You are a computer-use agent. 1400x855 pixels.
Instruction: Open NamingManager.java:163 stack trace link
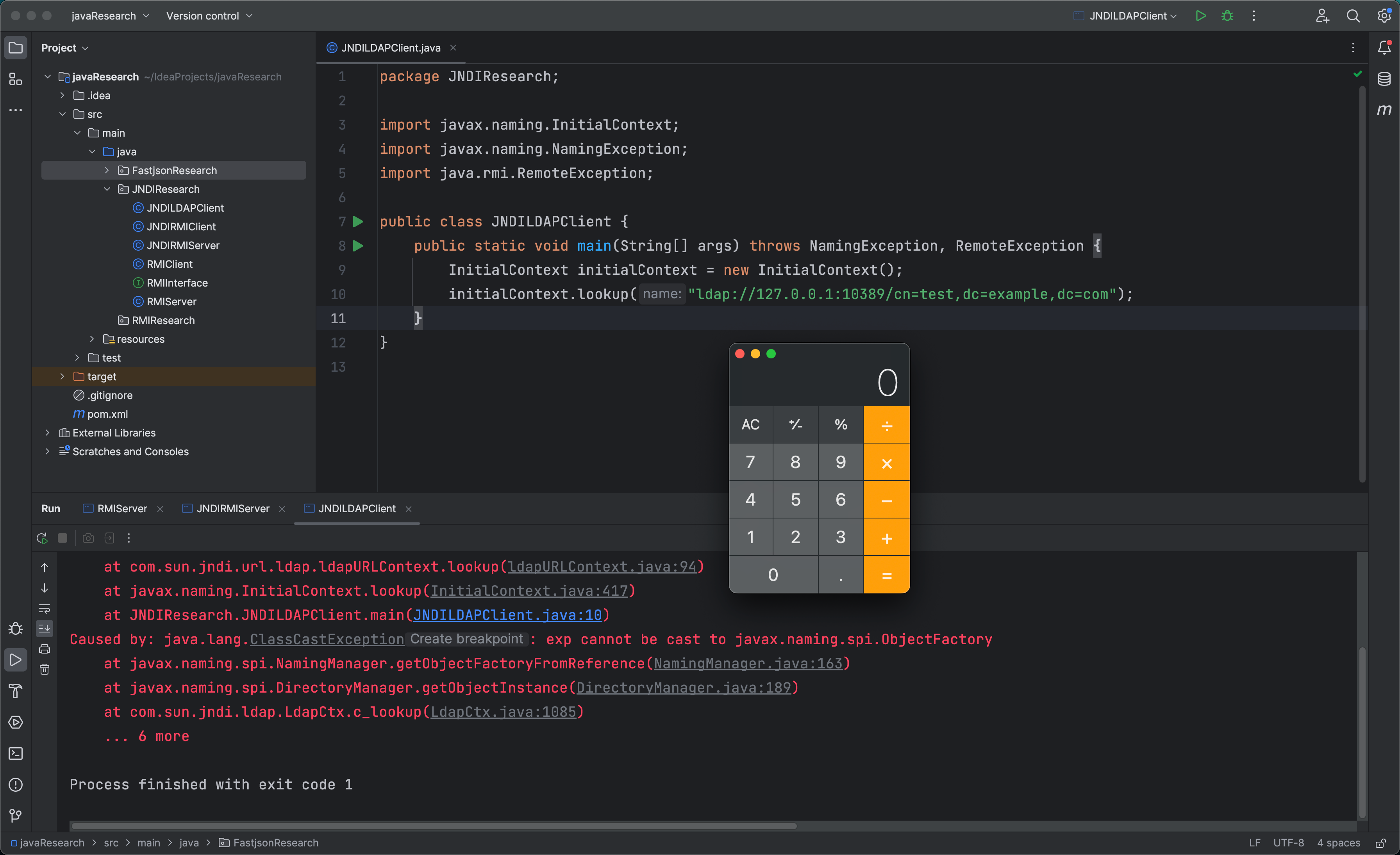coord(748,664)
